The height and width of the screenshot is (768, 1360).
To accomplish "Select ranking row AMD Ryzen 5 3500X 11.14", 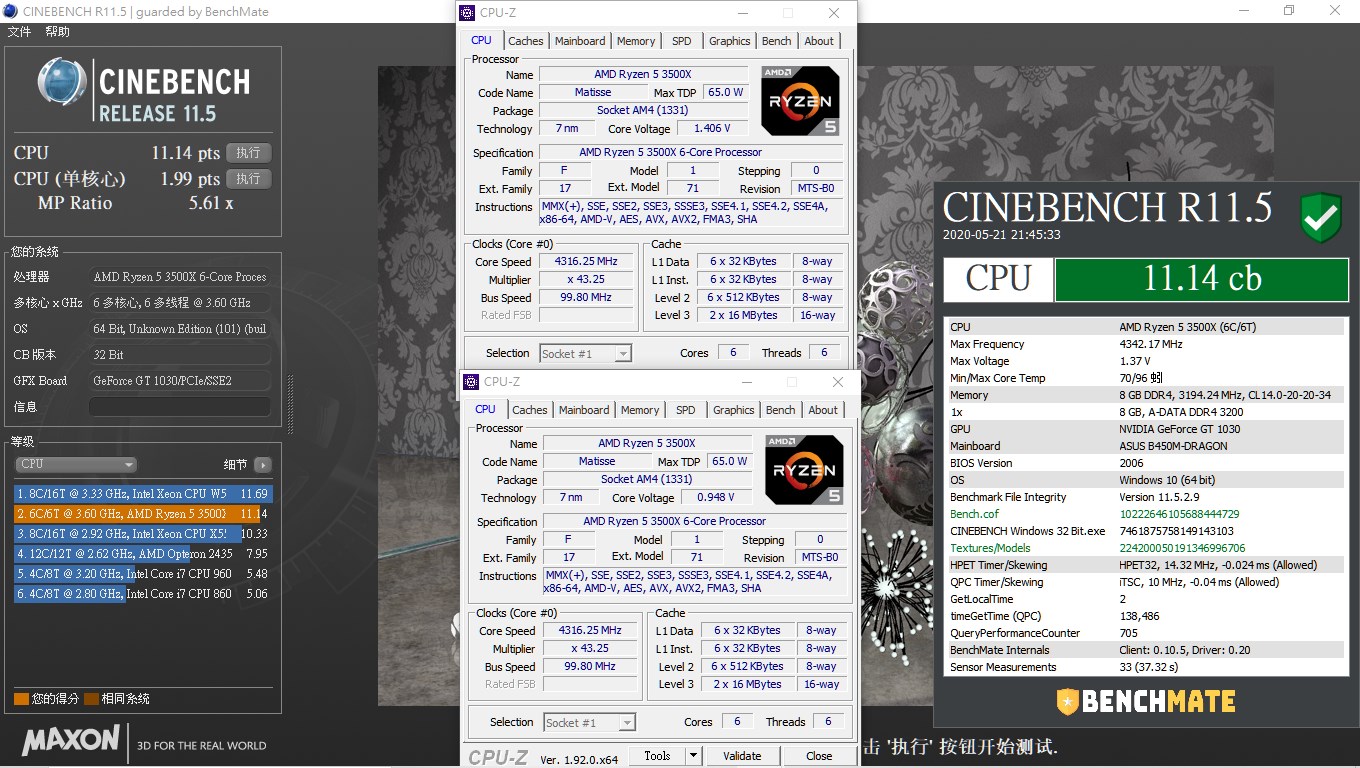I will [x=143, y=514].
